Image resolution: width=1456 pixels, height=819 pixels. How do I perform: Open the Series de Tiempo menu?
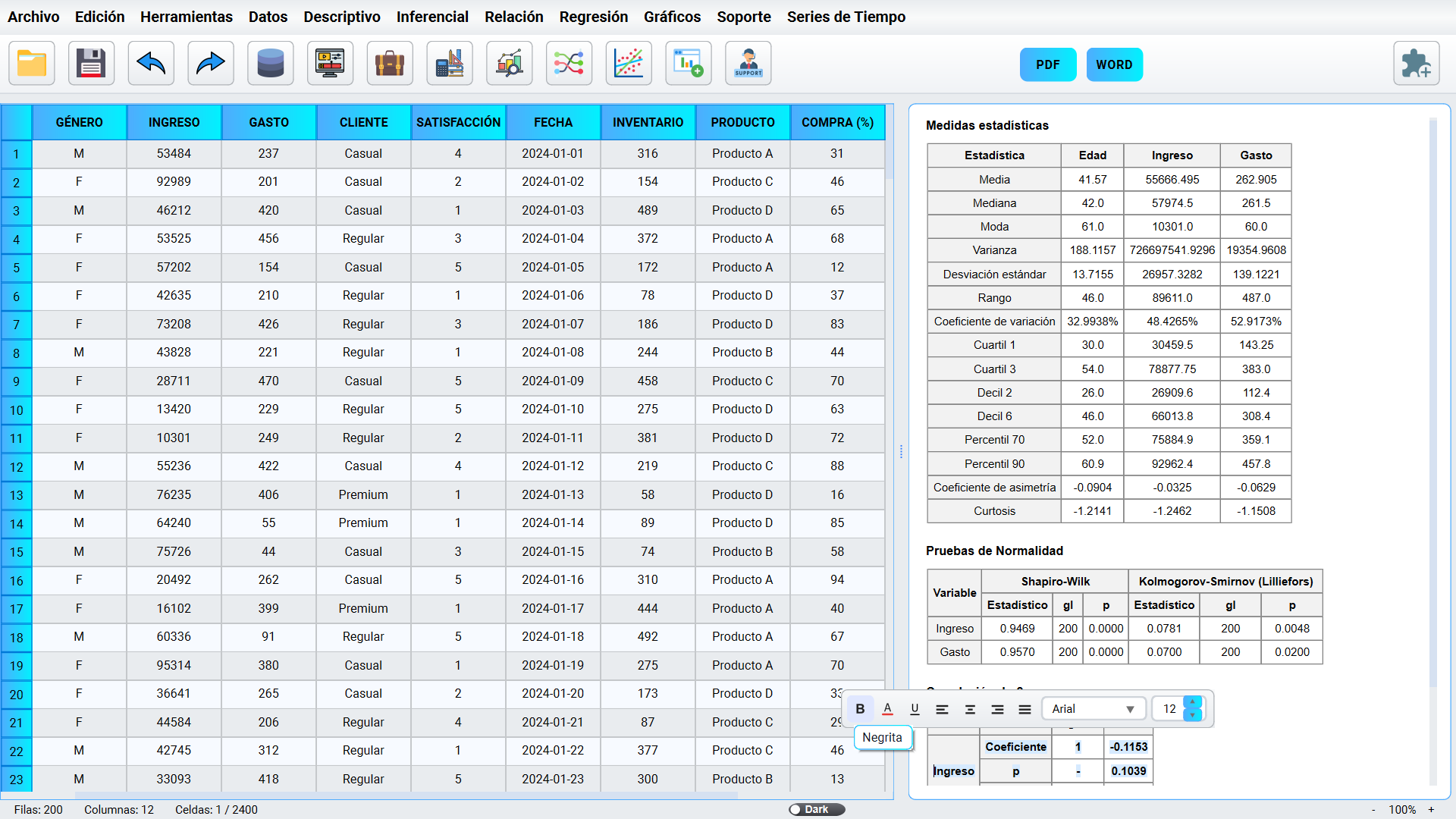pos(846,17)
